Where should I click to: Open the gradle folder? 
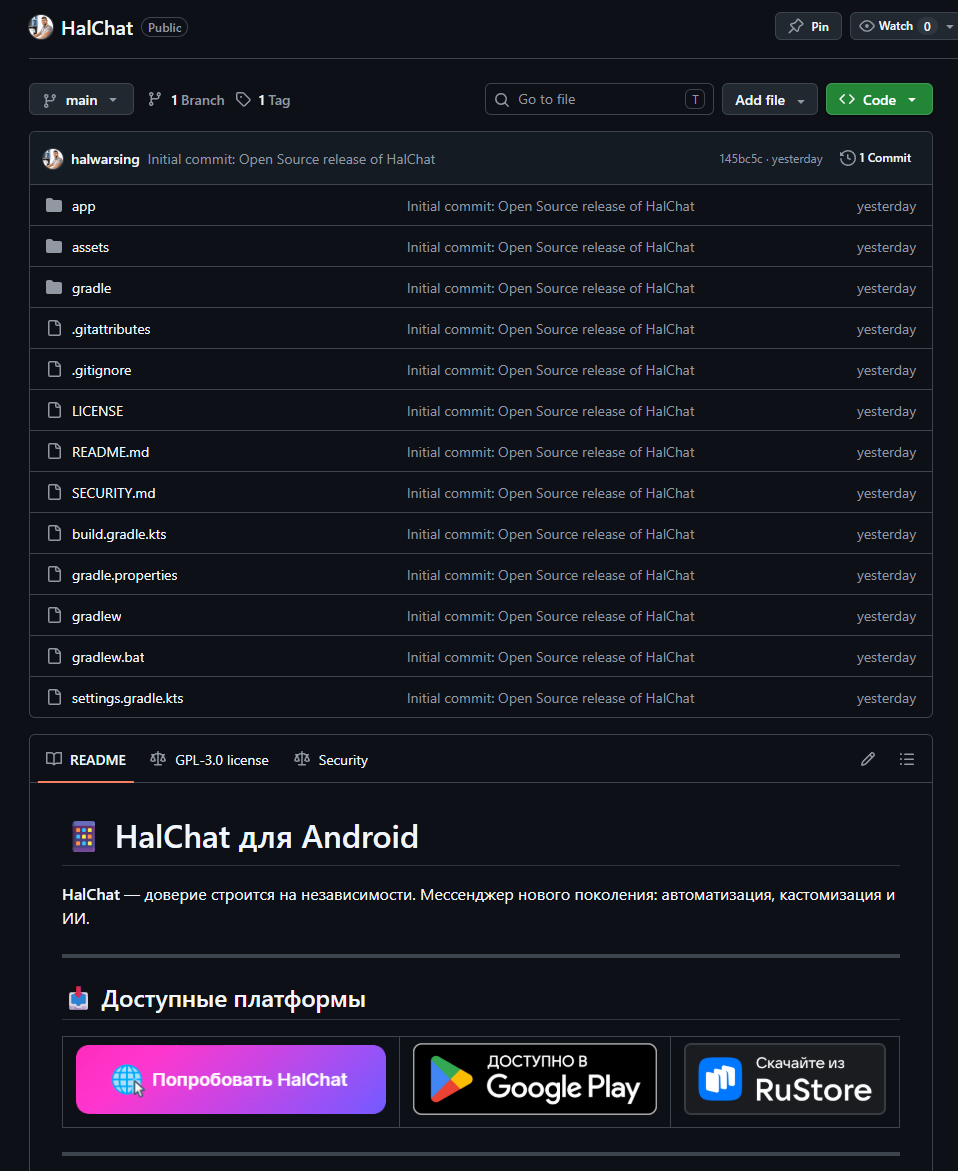coord(91,288)
